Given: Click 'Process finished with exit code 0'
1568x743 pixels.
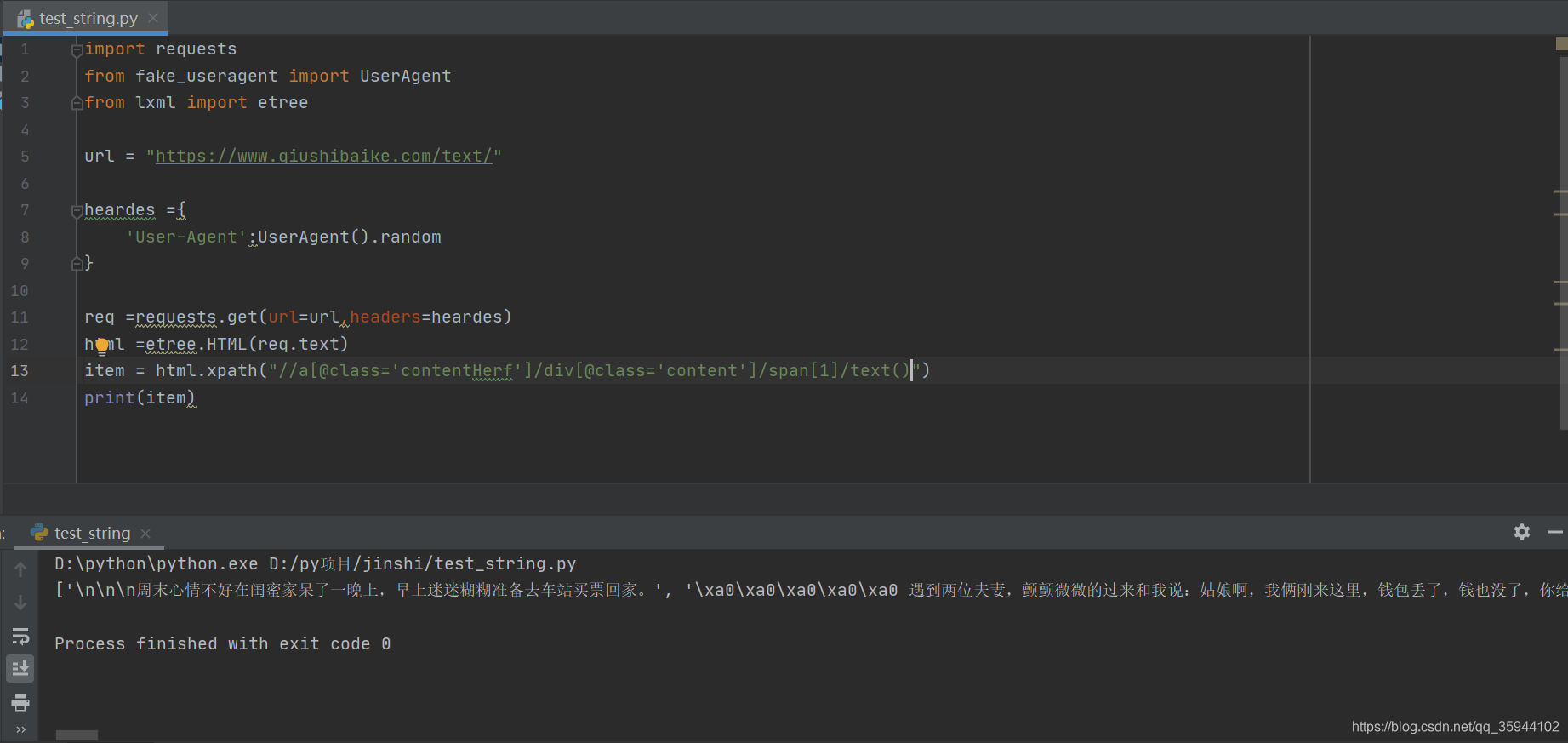Looking at the screenshot, I should (x=223, y=644).
